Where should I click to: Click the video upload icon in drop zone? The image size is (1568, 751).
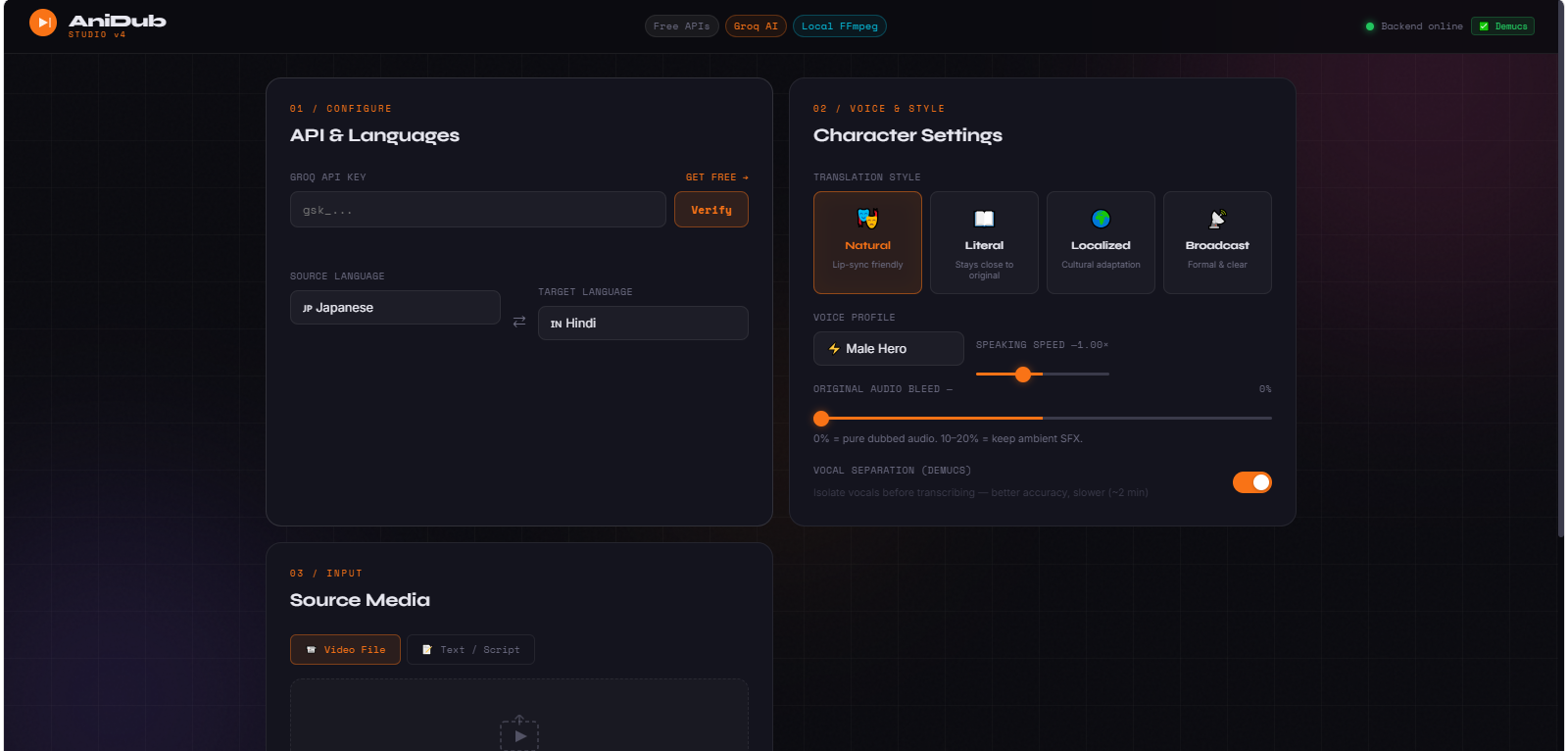(x=519, y=732)
